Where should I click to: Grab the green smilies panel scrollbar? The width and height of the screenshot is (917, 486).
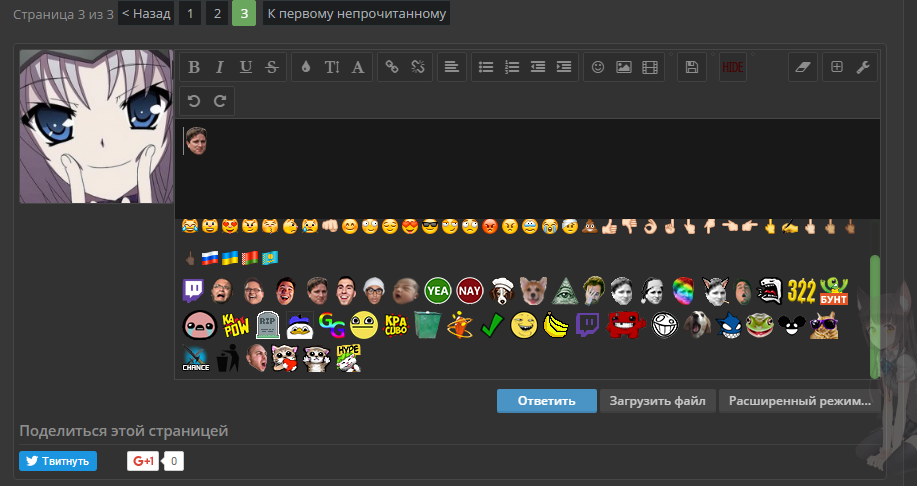click(x=875, y=316)
